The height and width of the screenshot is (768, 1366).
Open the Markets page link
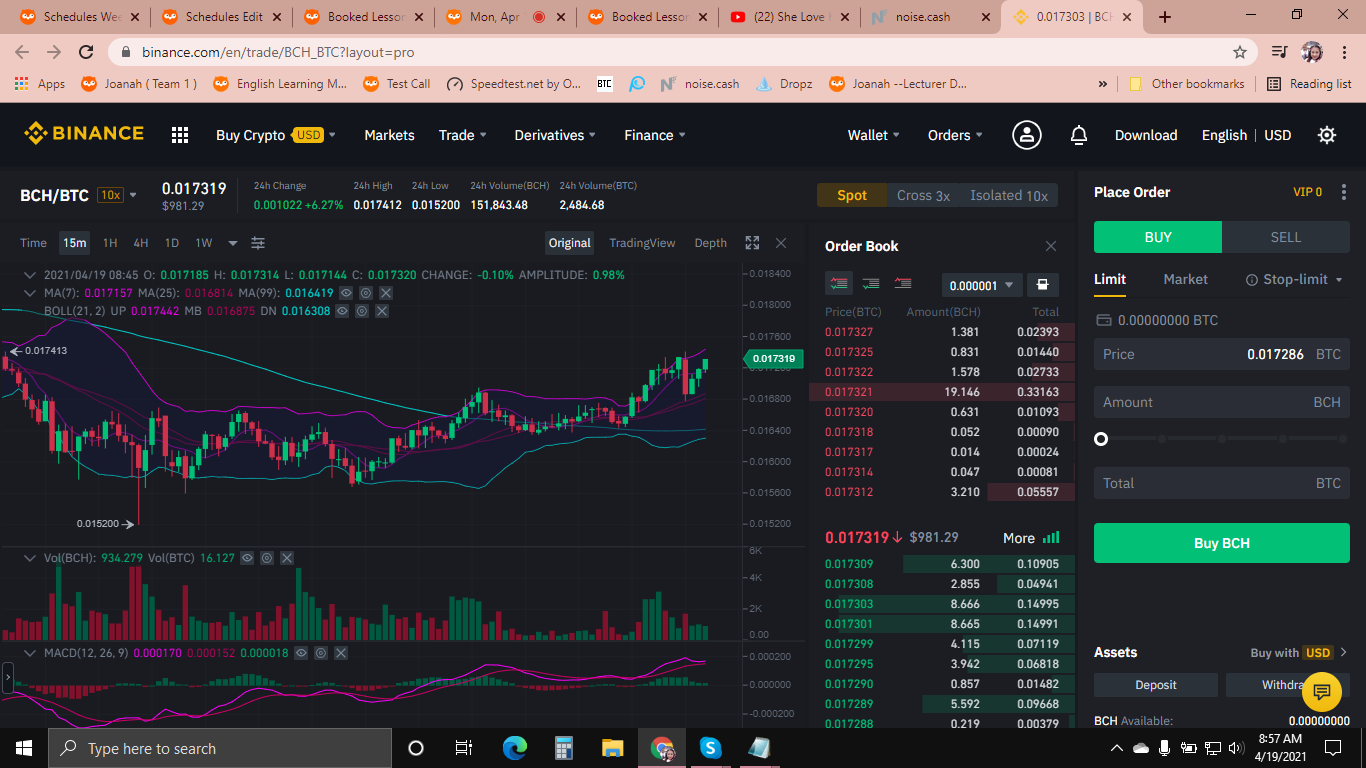point(389,135)
